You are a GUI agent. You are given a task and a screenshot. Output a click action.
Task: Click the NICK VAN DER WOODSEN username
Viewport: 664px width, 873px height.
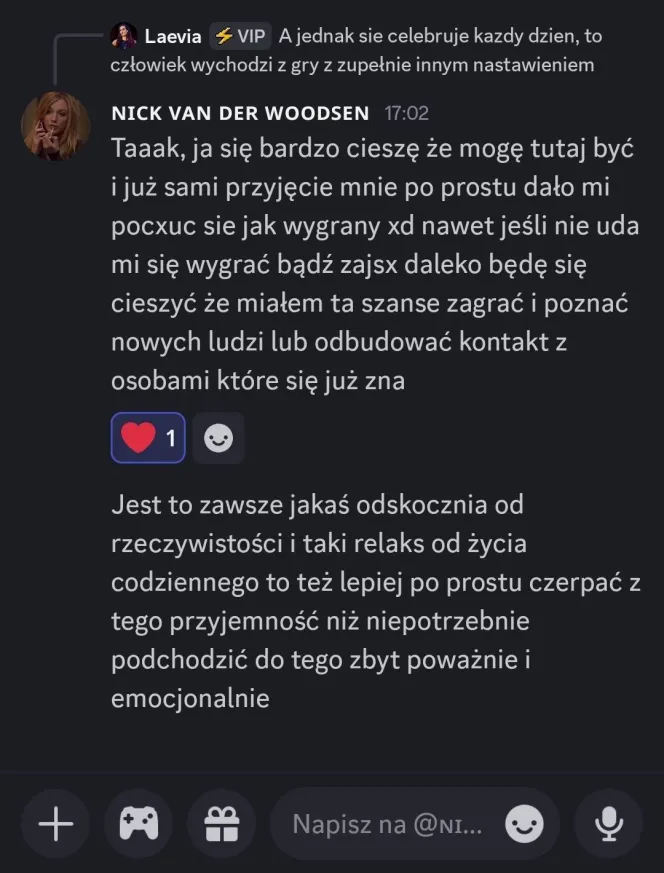click(x=240, y=113)
